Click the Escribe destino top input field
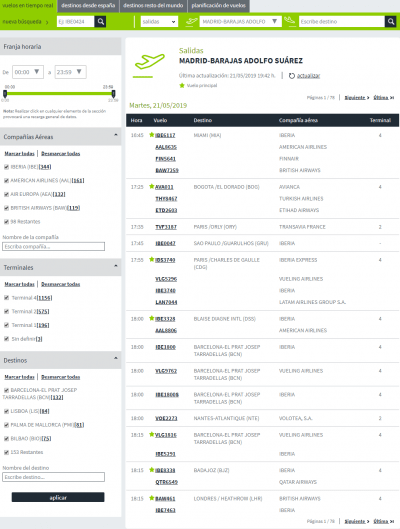Screen dimensions: 400x529 point(342,22)
